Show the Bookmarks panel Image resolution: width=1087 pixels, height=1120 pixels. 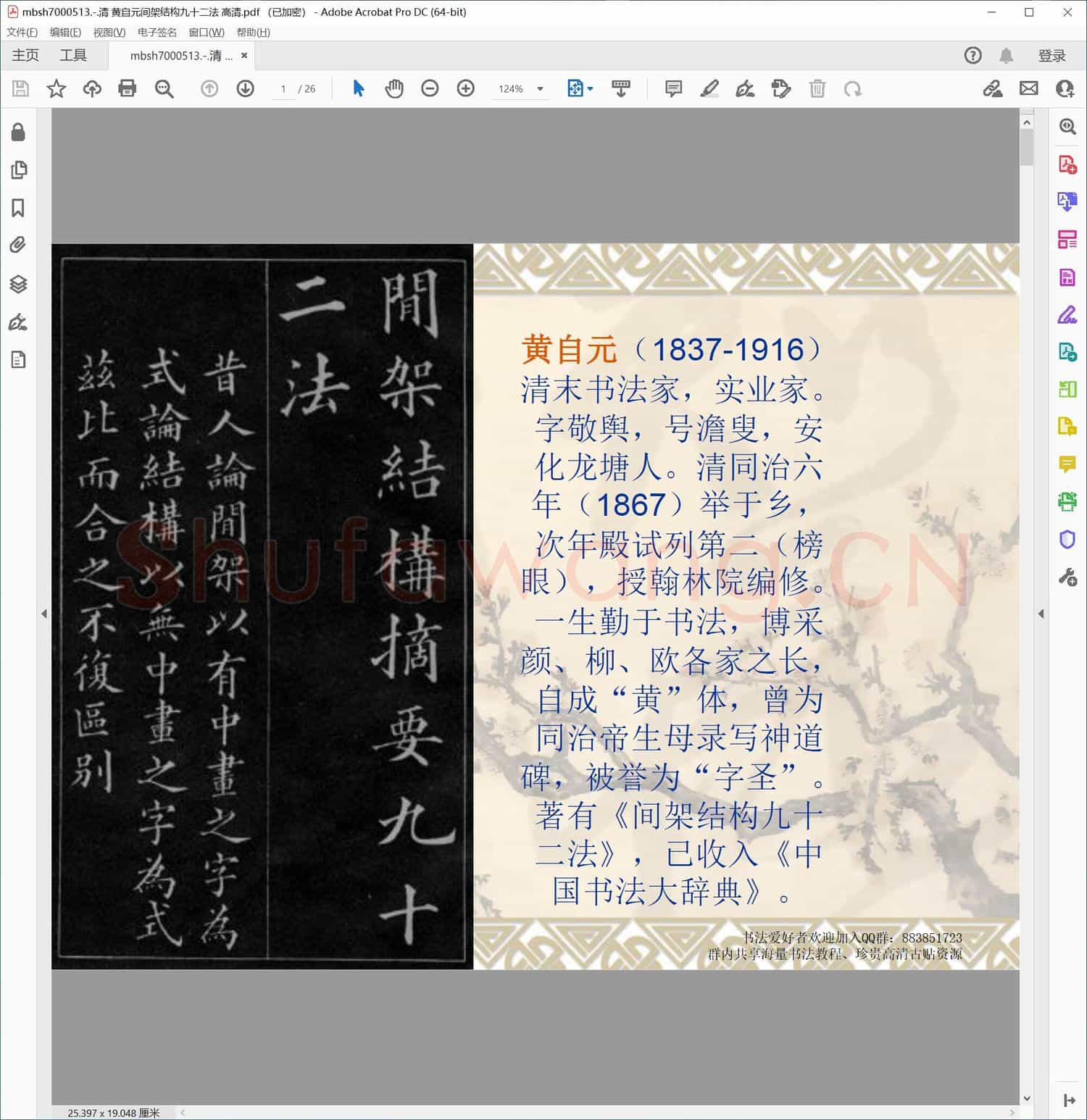[x=17, y=208]
